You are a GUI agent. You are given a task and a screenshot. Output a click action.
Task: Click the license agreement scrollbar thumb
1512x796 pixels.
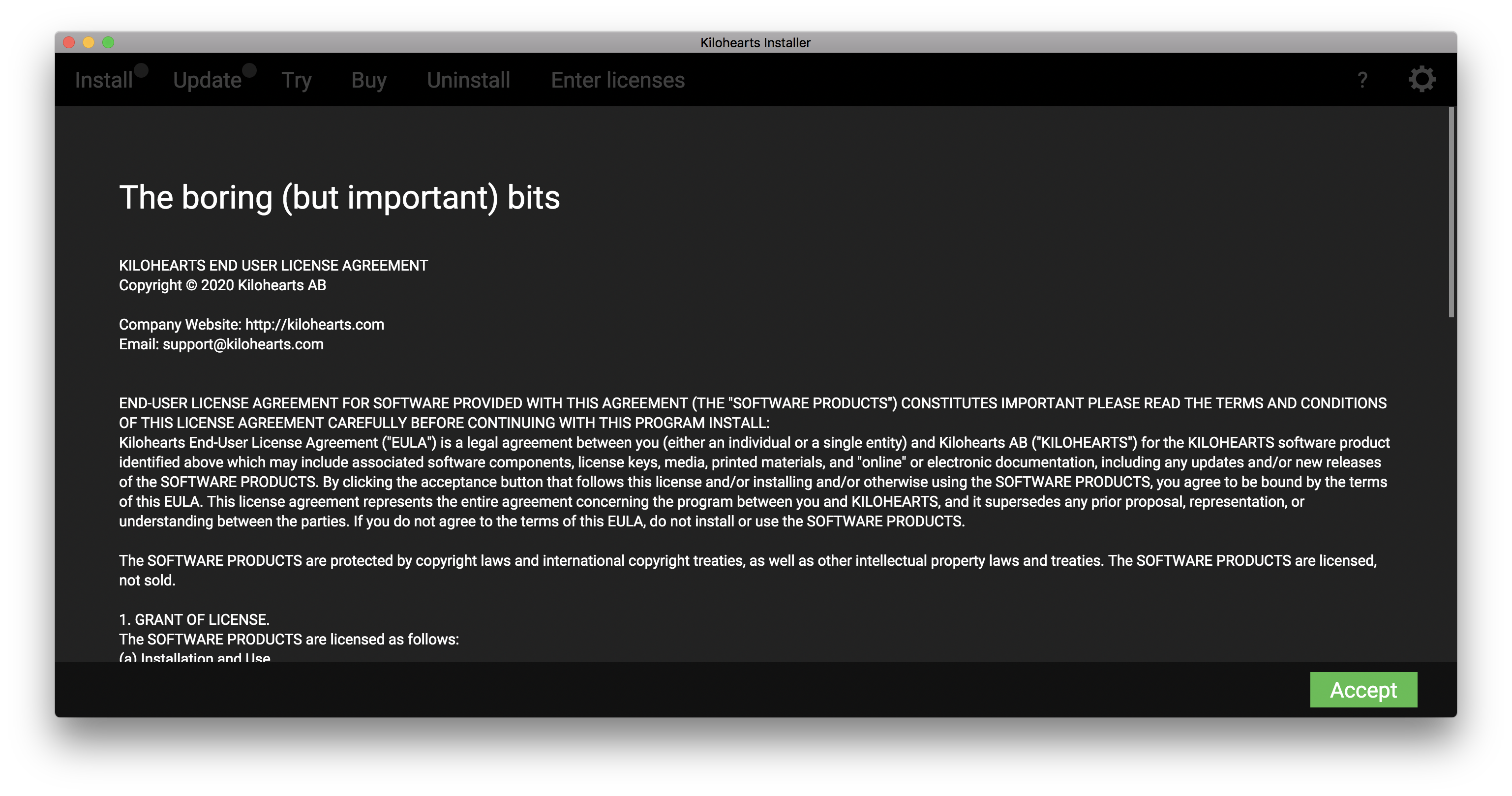tap(1451, 212)
